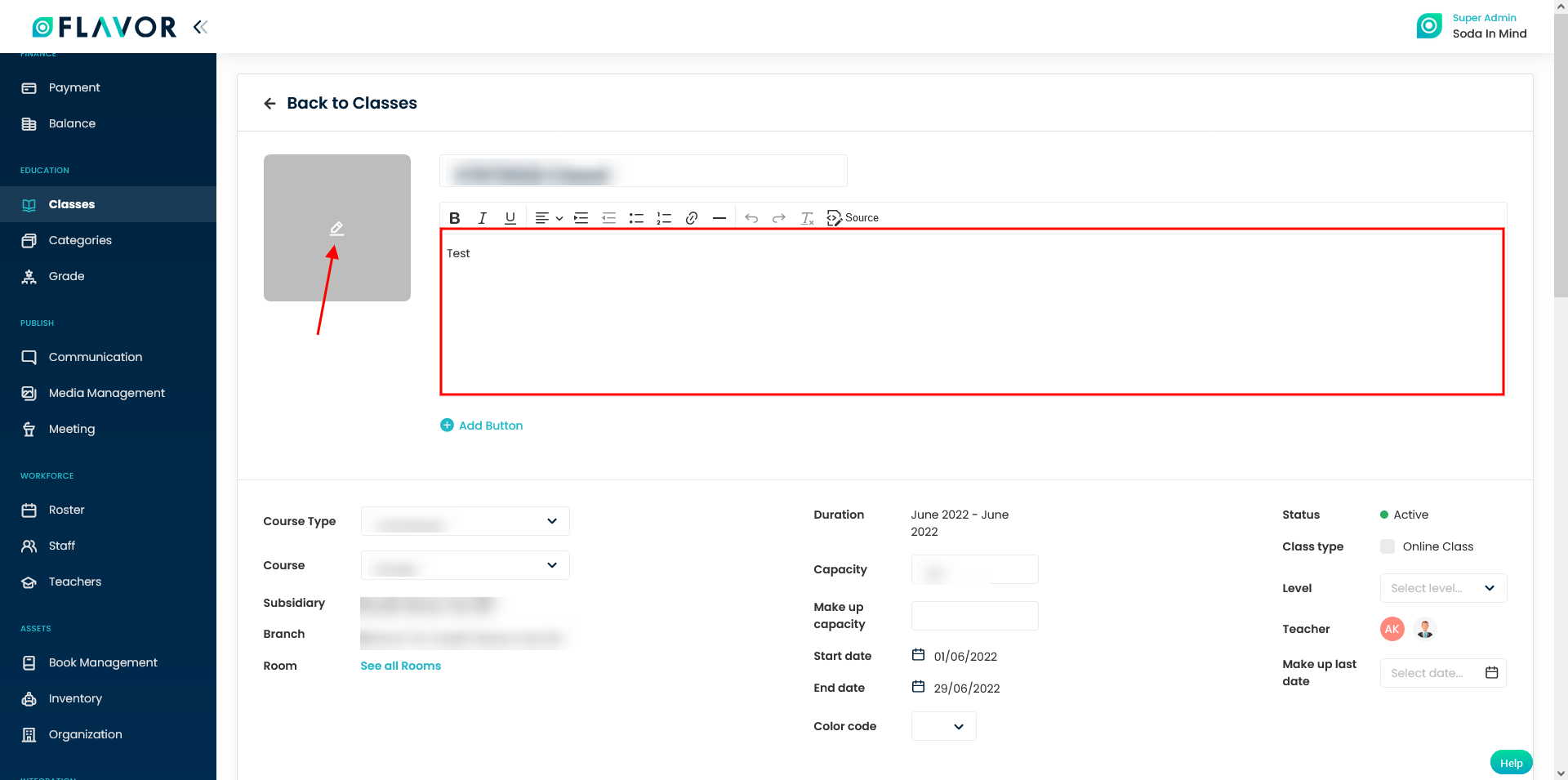Open Staff in sidebar
This screenshot has height=780, width=1568.
coord(108,546)
